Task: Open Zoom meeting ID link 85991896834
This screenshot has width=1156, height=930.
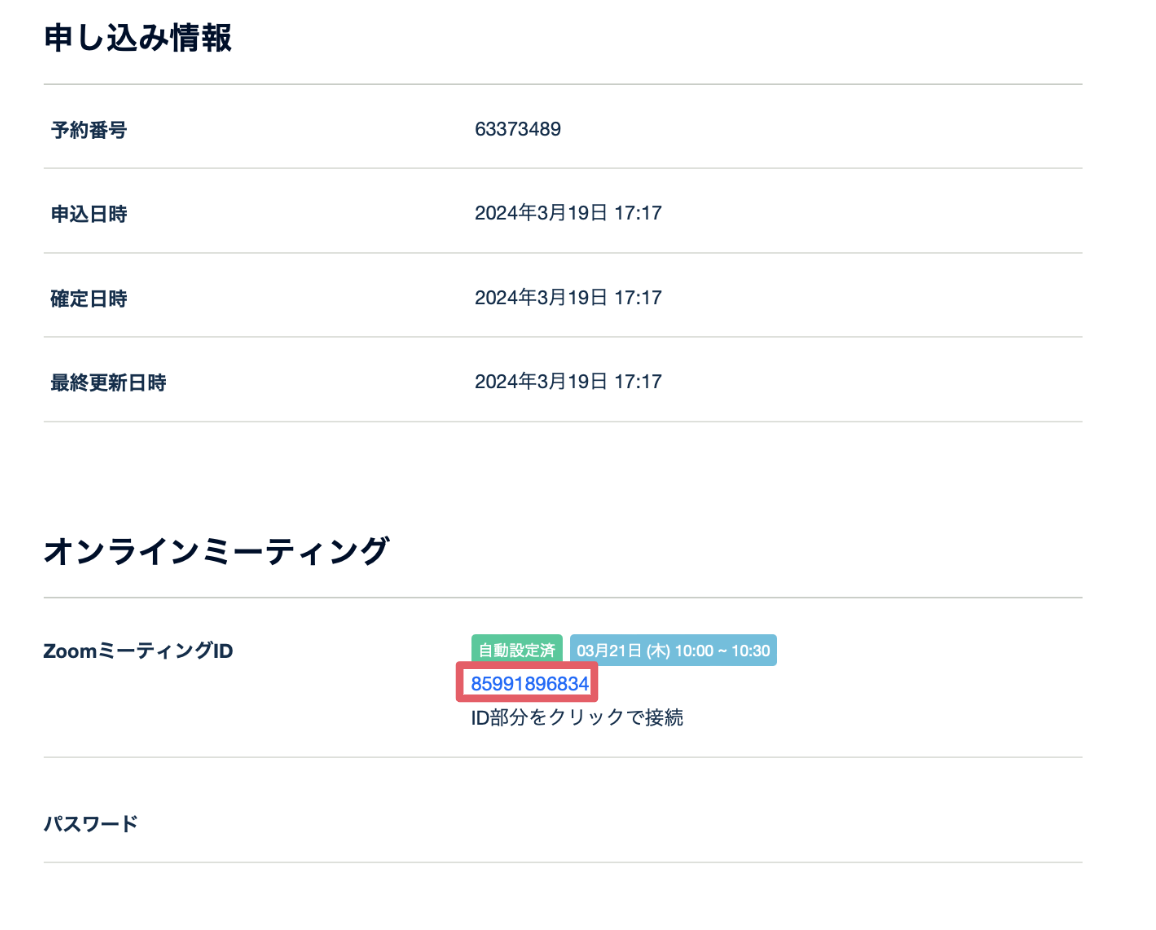Action: (529, 684)
